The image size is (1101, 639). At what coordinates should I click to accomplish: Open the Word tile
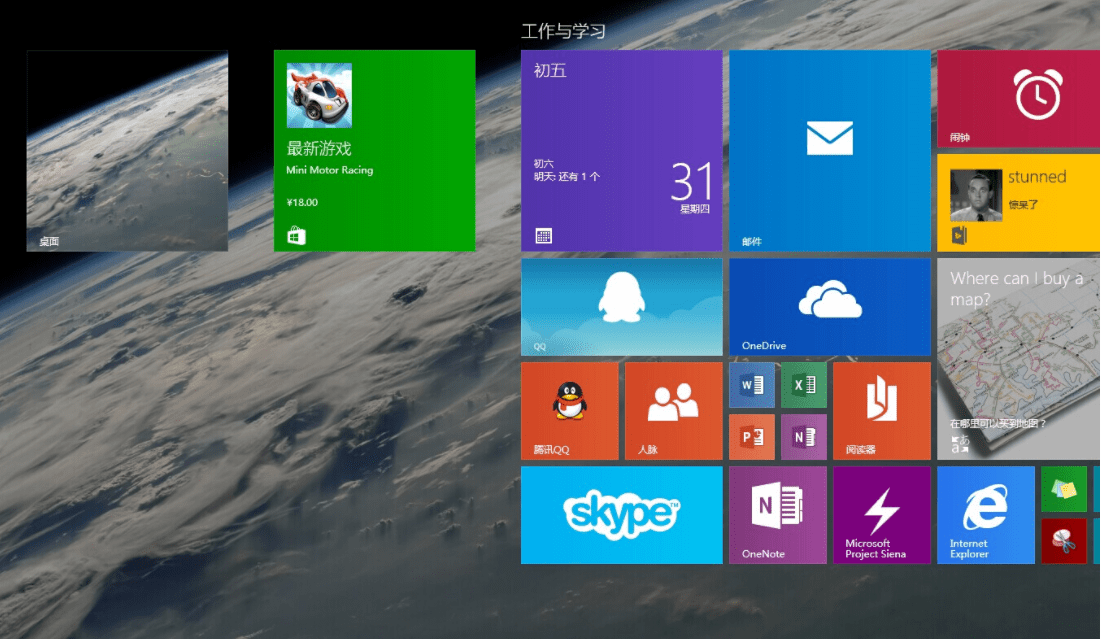(x=751, y=384)
